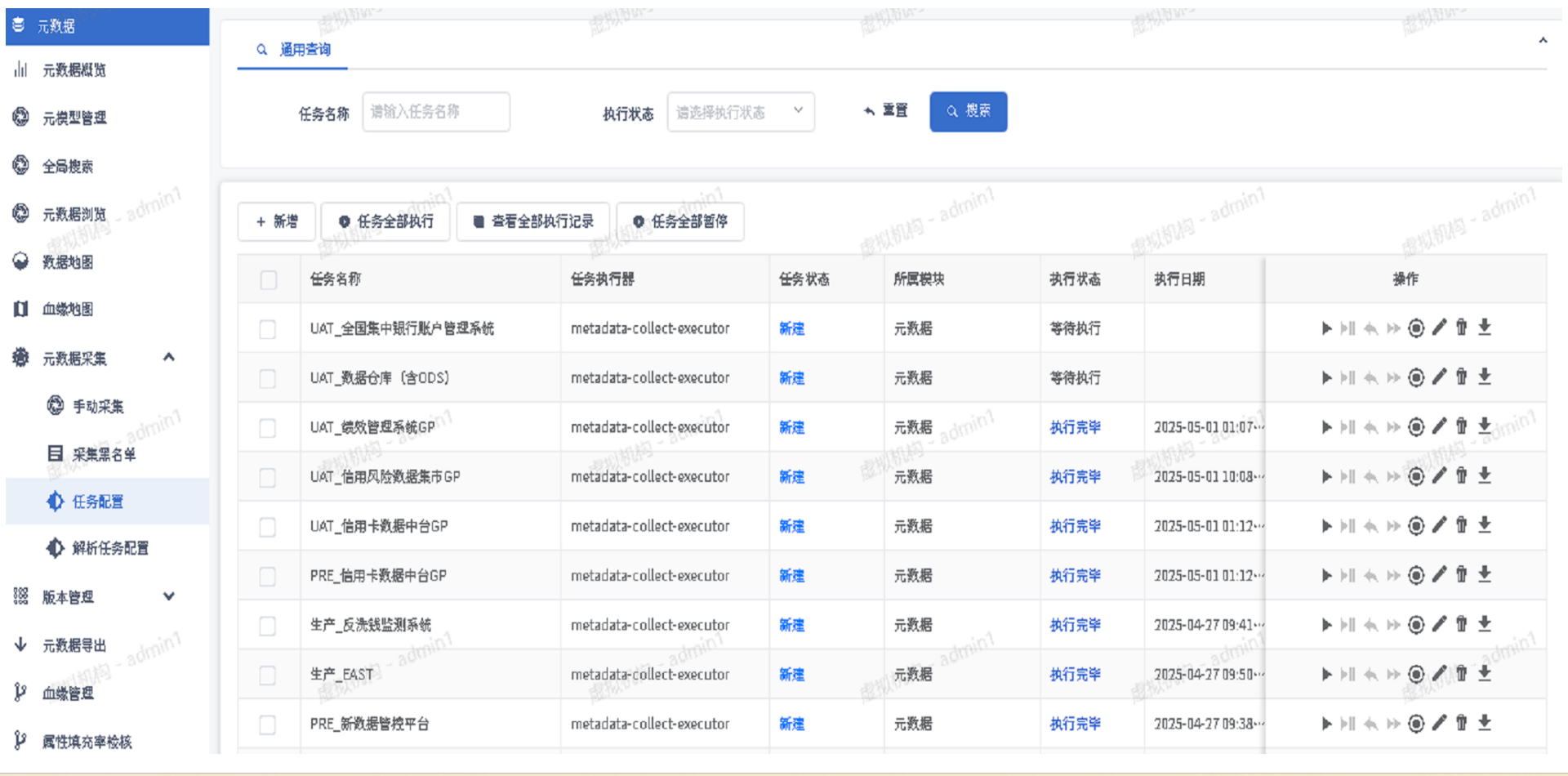Run the PRE_新数据管控平台 task with its play icon

pos(1326,724)
